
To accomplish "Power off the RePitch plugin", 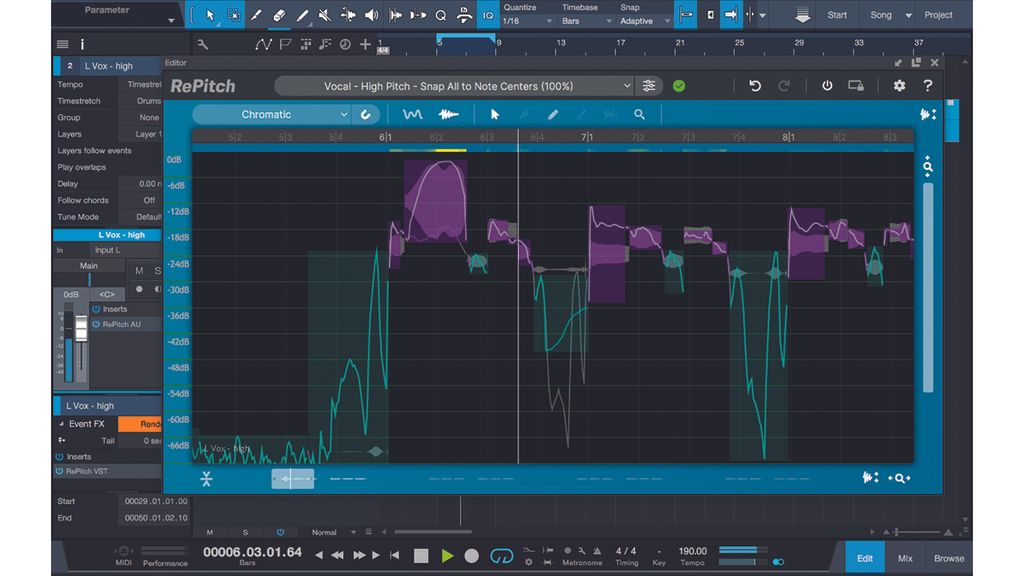I will [x=827, y=86].
